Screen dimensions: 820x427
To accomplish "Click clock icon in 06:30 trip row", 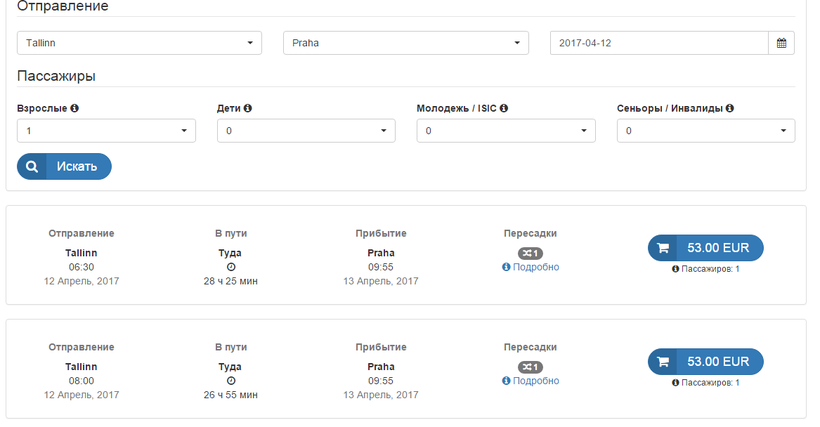I will pyautogui.click(x=231, y=267).
